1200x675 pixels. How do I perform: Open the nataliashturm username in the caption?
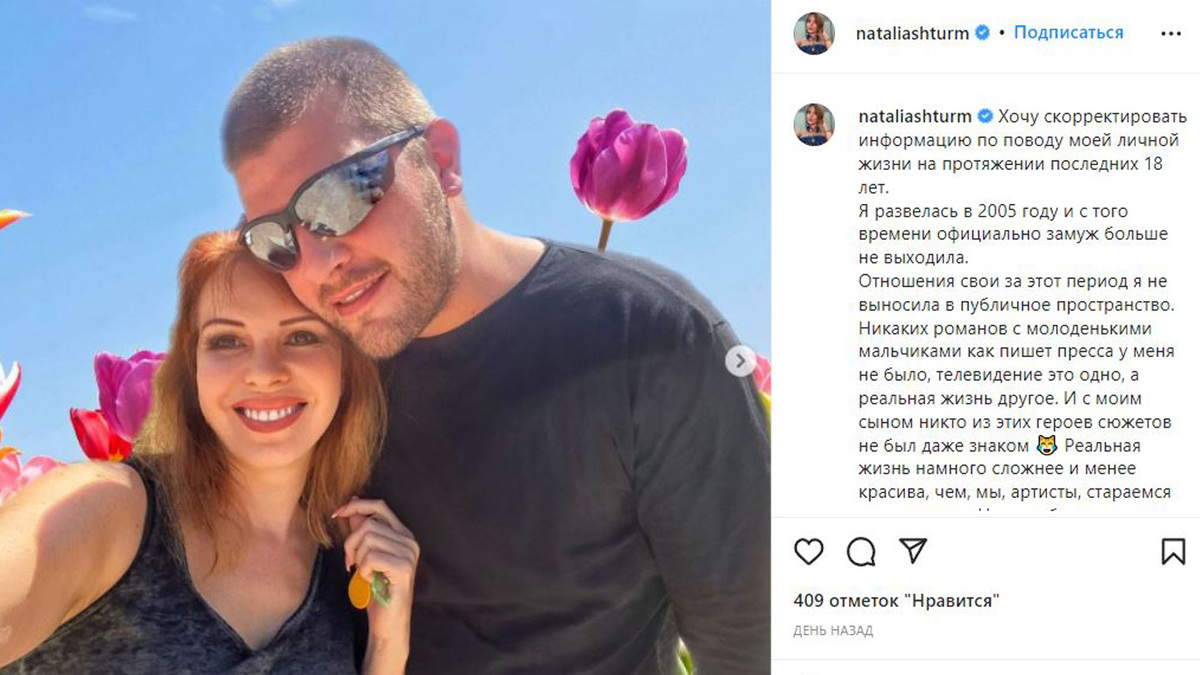pyautogui.click(x=913, y=115)
